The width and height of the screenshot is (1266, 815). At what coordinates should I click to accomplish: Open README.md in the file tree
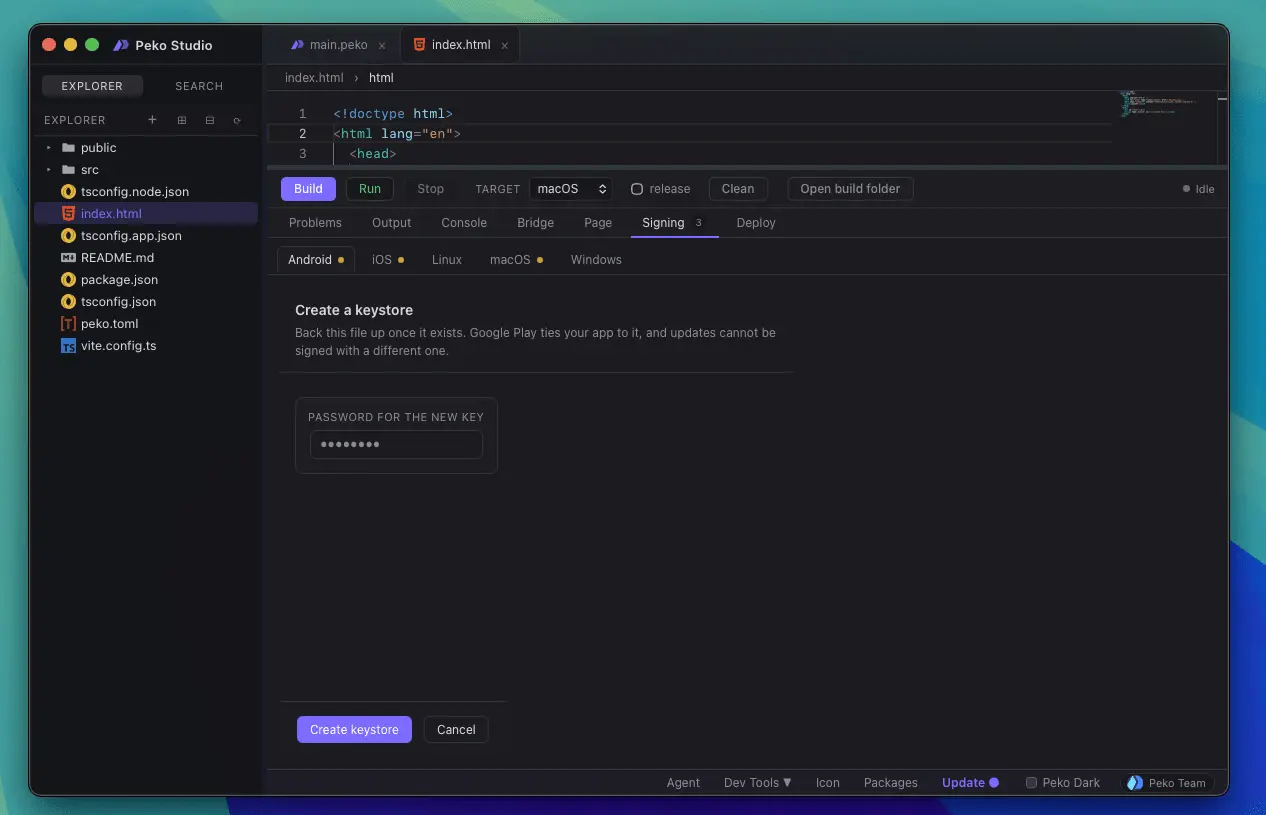tap(146, 258)
